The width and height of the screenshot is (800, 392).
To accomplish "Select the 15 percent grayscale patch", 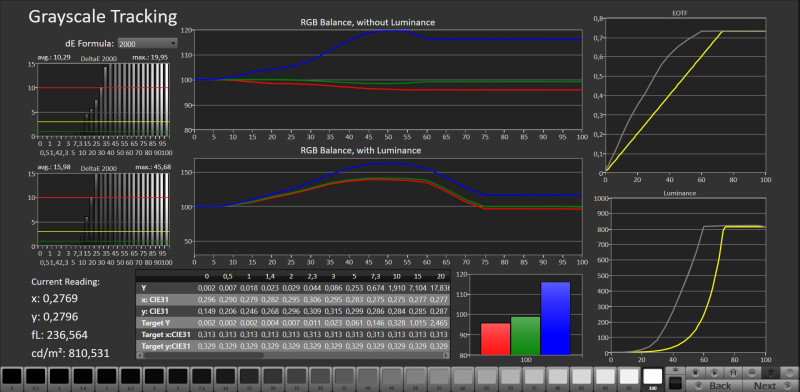I will click(249, 379).
